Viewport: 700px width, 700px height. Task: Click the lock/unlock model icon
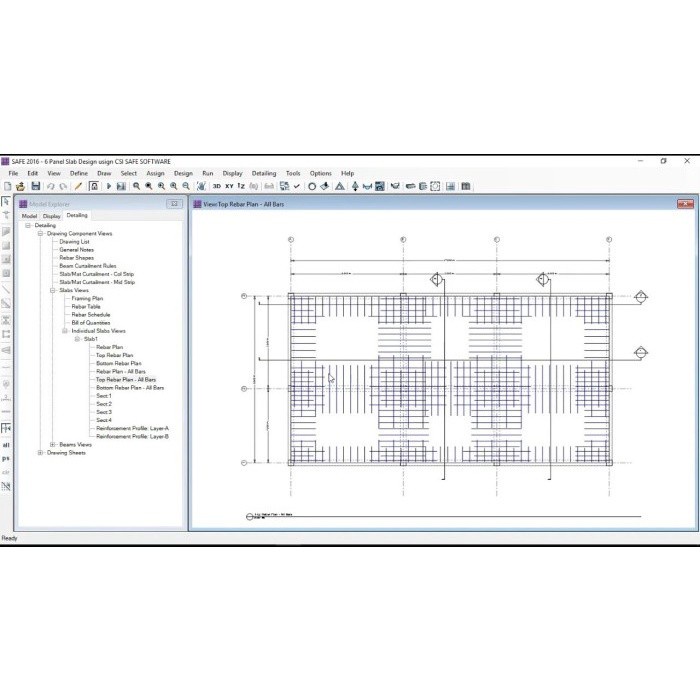(94, 186)
